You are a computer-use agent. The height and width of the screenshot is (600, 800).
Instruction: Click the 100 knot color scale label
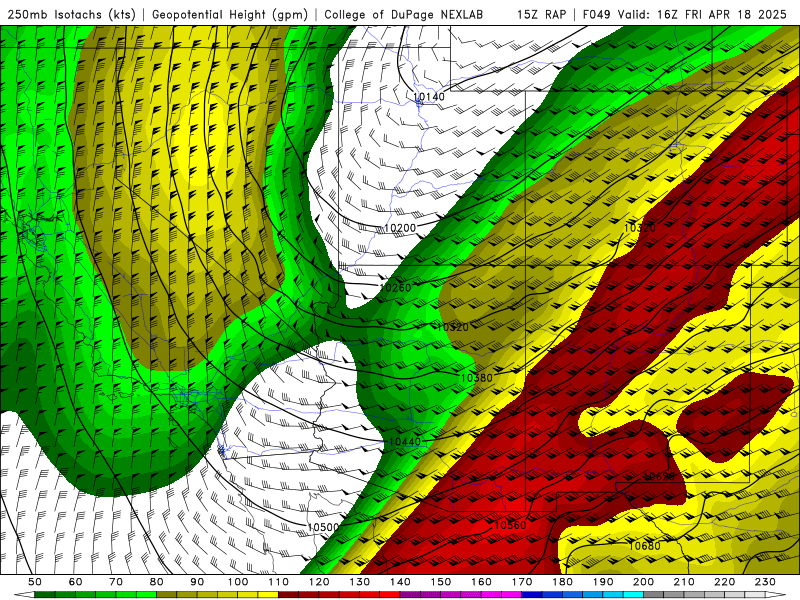(238, 582)
